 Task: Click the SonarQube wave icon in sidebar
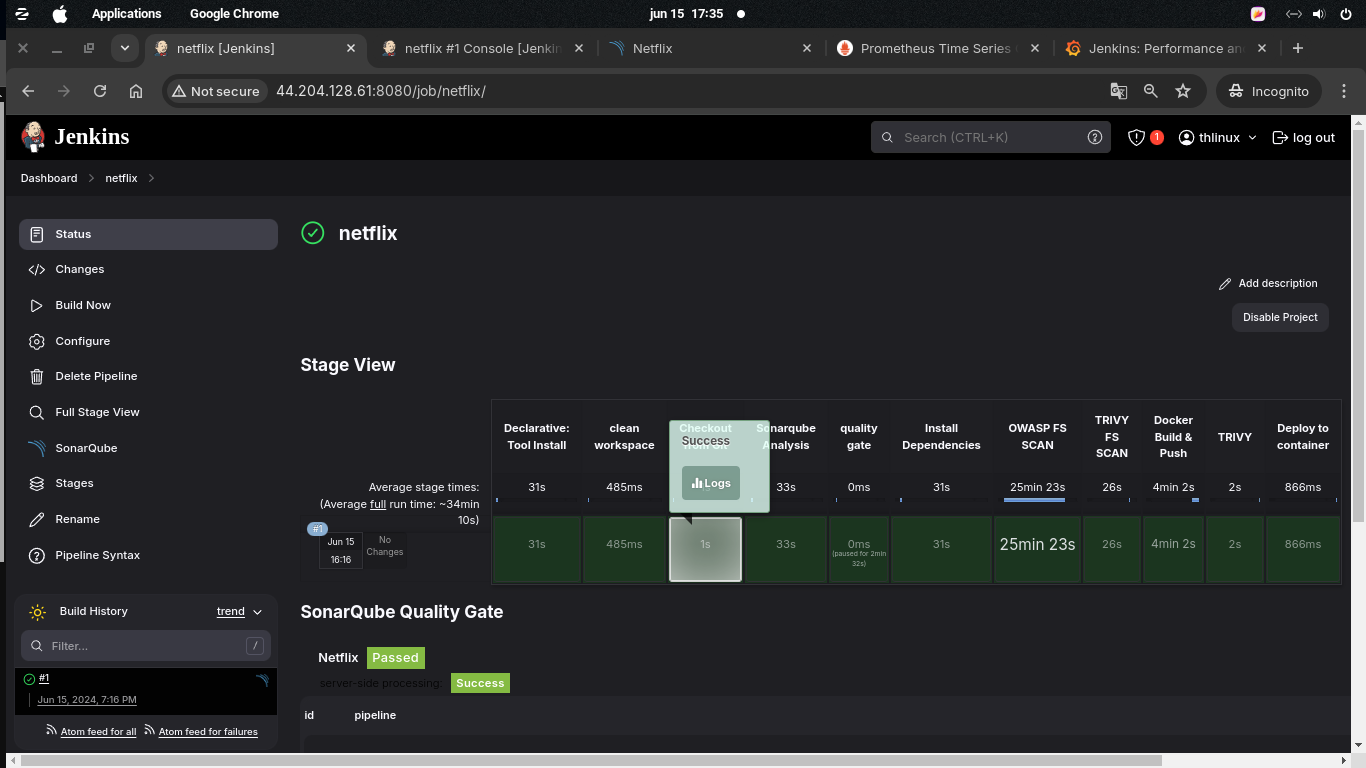point(37,448)
